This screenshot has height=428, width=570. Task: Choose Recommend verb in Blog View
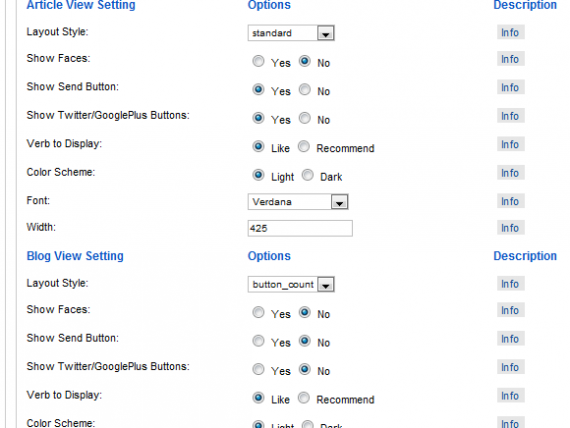click(304, 398)
